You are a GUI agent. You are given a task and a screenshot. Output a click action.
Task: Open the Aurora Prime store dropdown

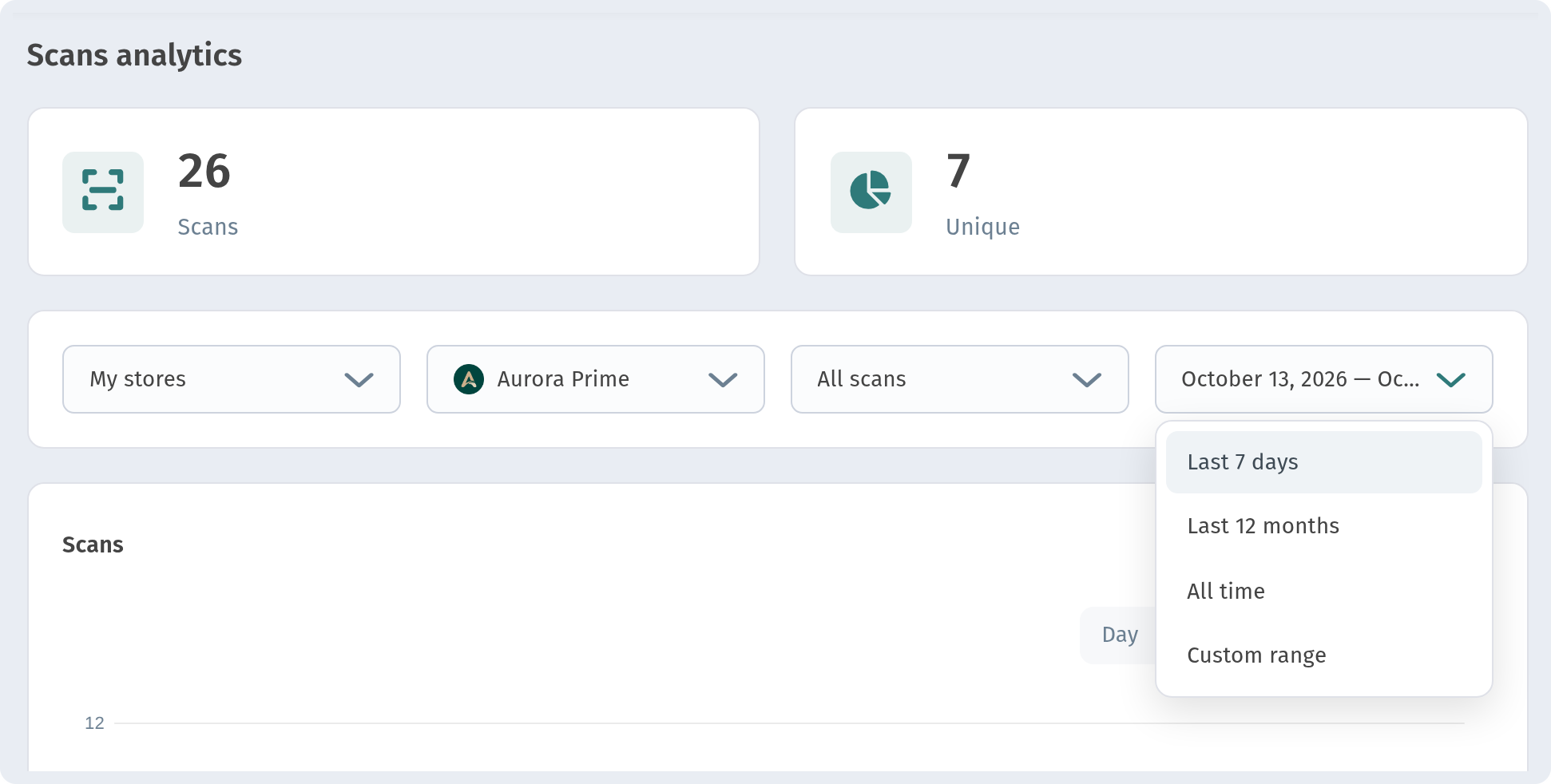pyautogui.click(x=596, y=379)
